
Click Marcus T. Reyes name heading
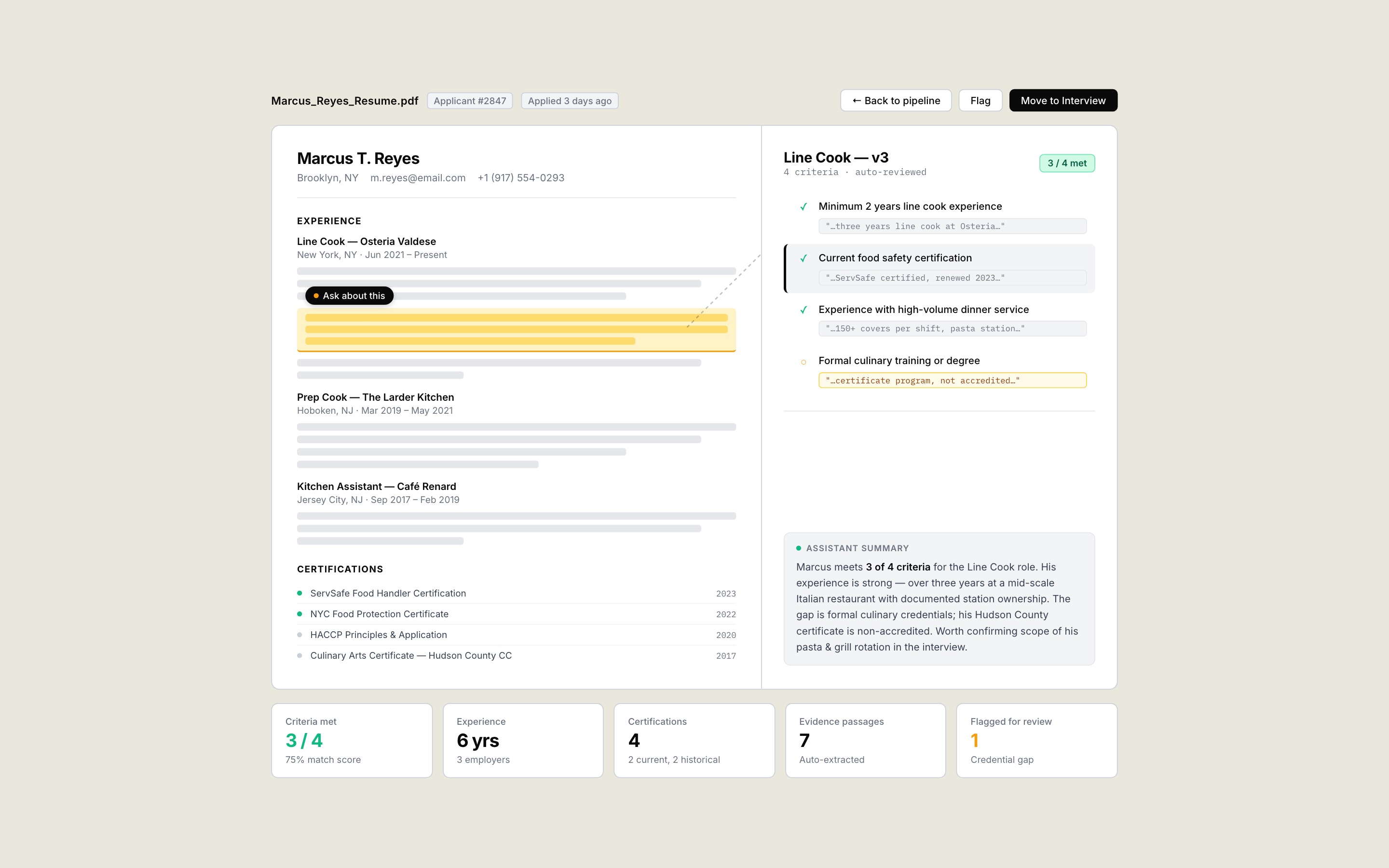[358, 159]
